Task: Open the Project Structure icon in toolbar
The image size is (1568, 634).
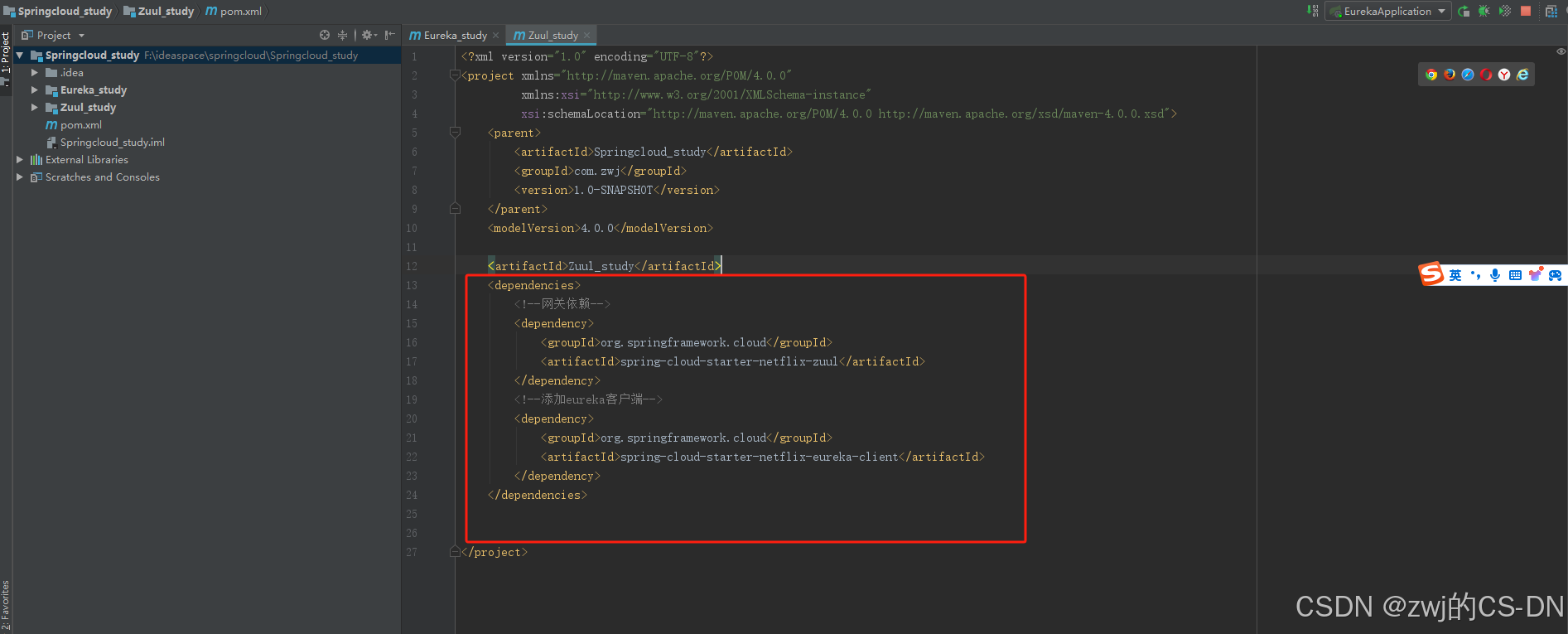Action: click(1551, 11)
